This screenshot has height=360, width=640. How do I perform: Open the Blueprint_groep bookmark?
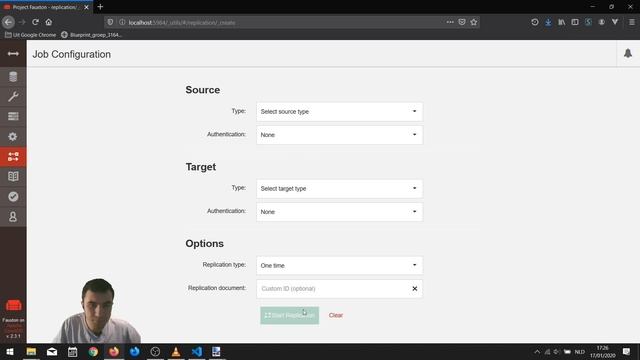click(x=91, y=35)
